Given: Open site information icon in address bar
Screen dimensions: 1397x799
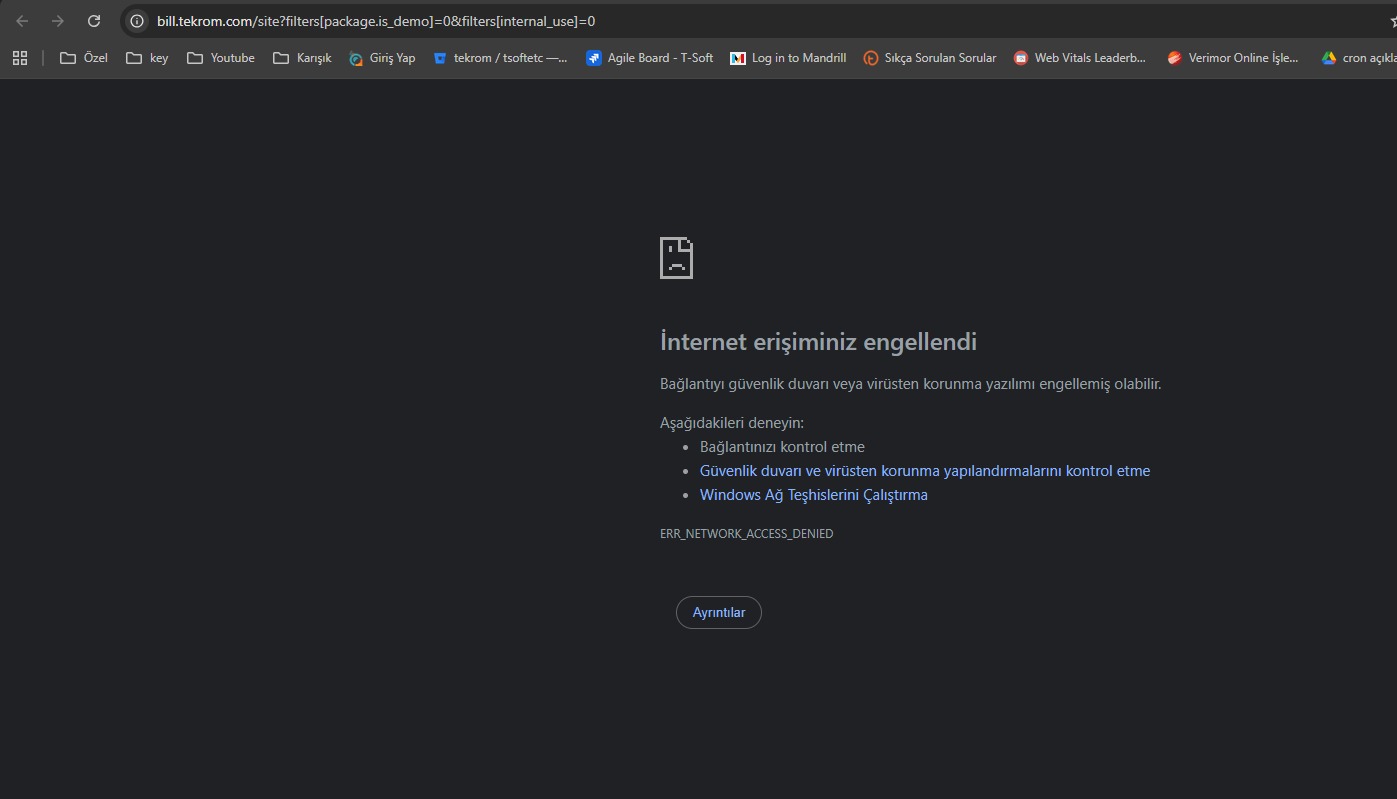Looking at the screenshot, I should (137, 21).
